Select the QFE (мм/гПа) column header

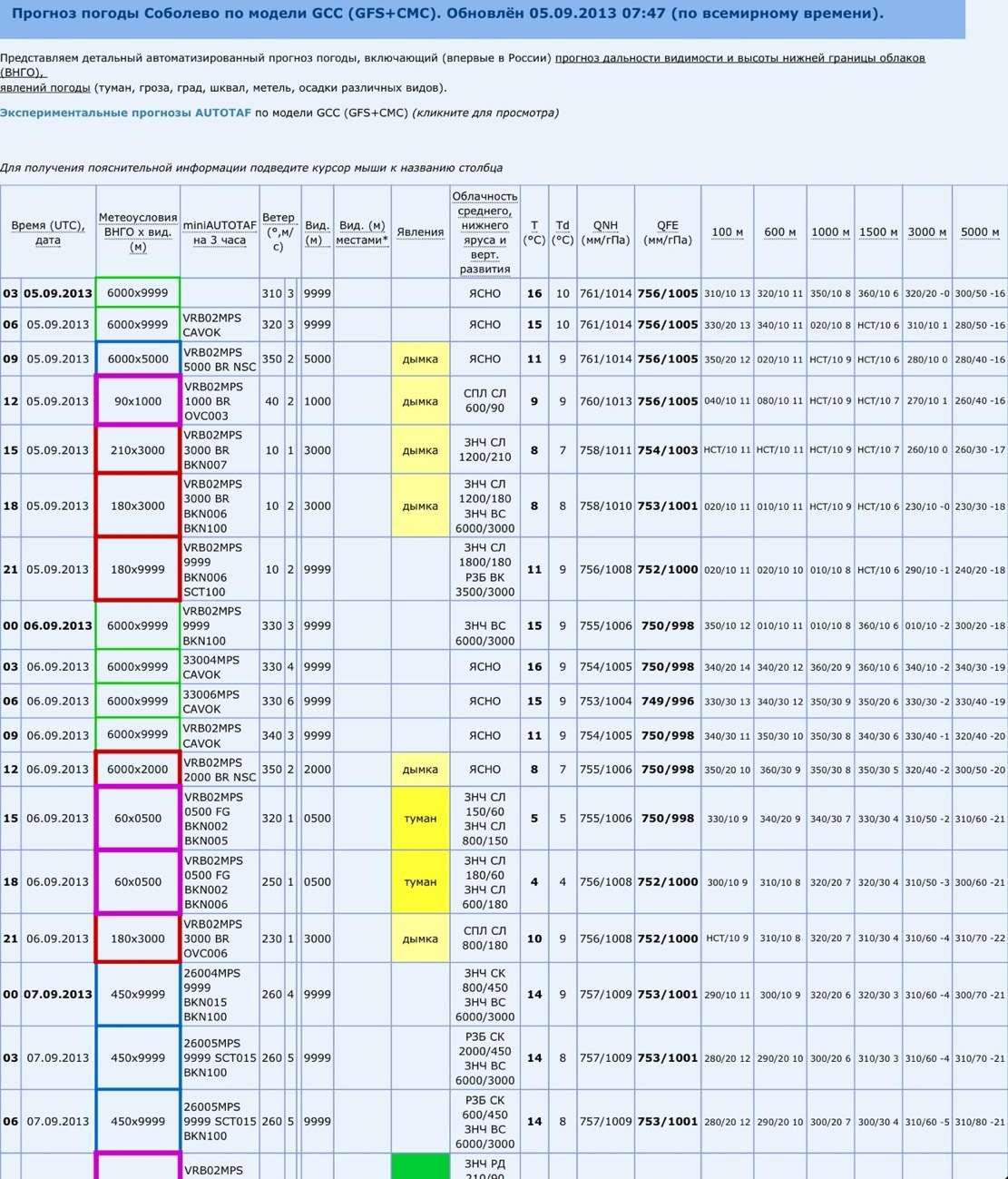668,232
